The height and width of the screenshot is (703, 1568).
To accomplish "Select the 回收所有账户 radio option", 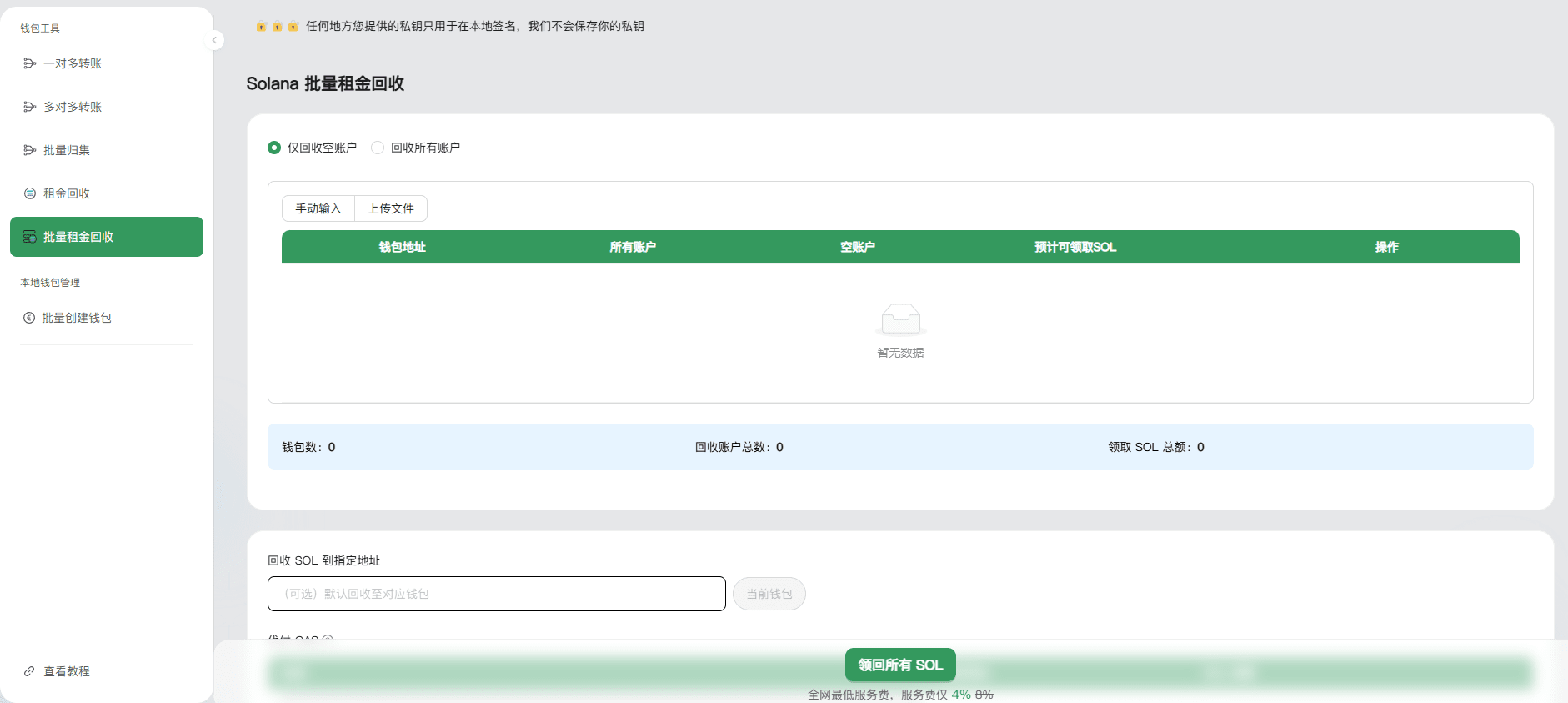I will (x=378, y=148).
